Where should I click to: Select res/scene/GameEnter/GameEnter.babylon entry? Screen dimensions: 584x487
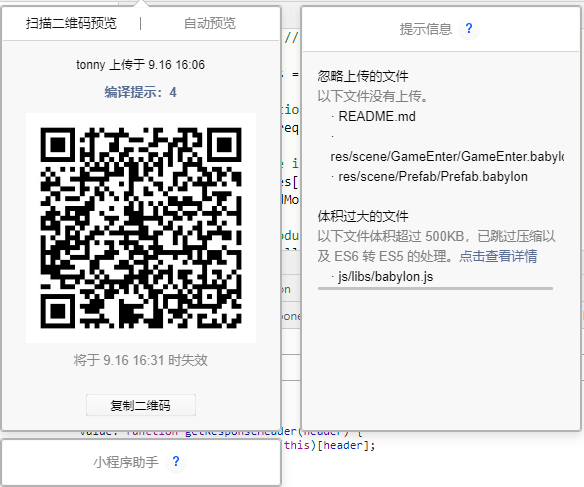click(x=447, y=156)
